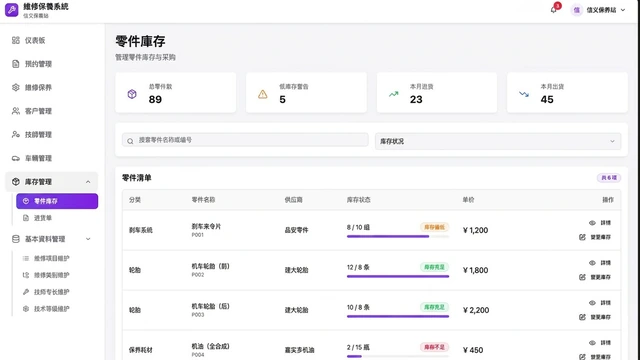
Task: Open 技师管理 sidebar item
Action: coord(51,134)
